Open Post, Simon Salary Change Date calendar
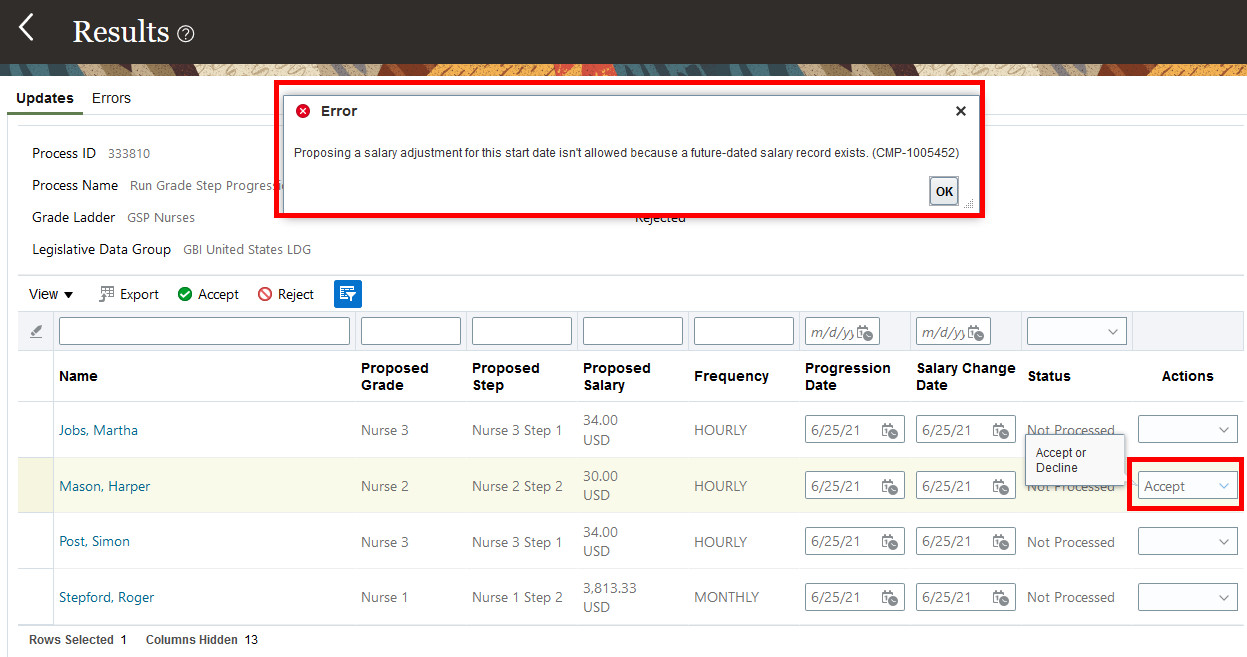Image resolution: width=1247 pixels, height=657 pixels. 1000,542
